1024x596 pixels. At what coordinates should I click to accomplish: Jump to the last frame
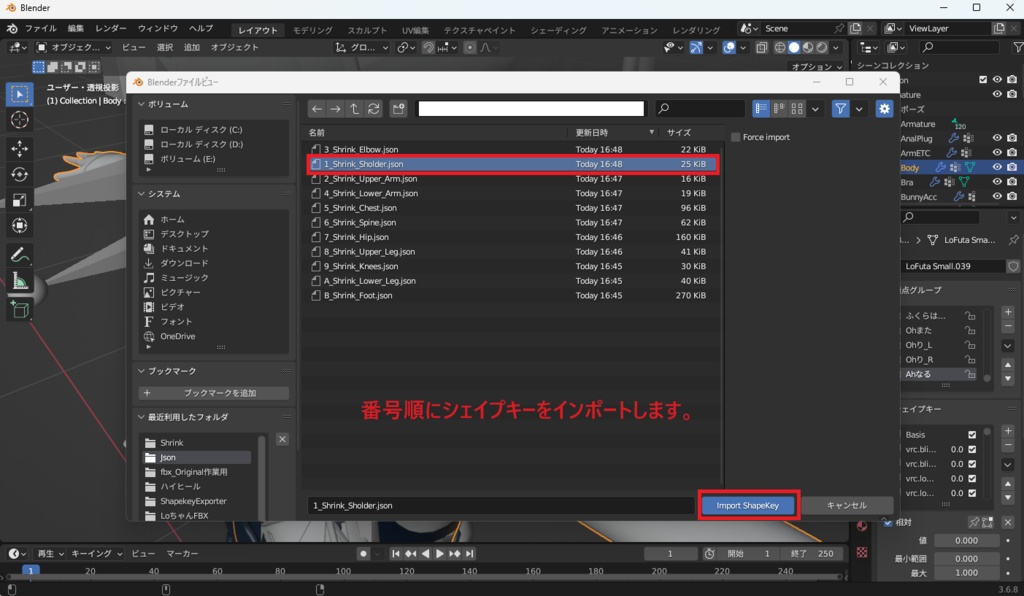[470, 554]
